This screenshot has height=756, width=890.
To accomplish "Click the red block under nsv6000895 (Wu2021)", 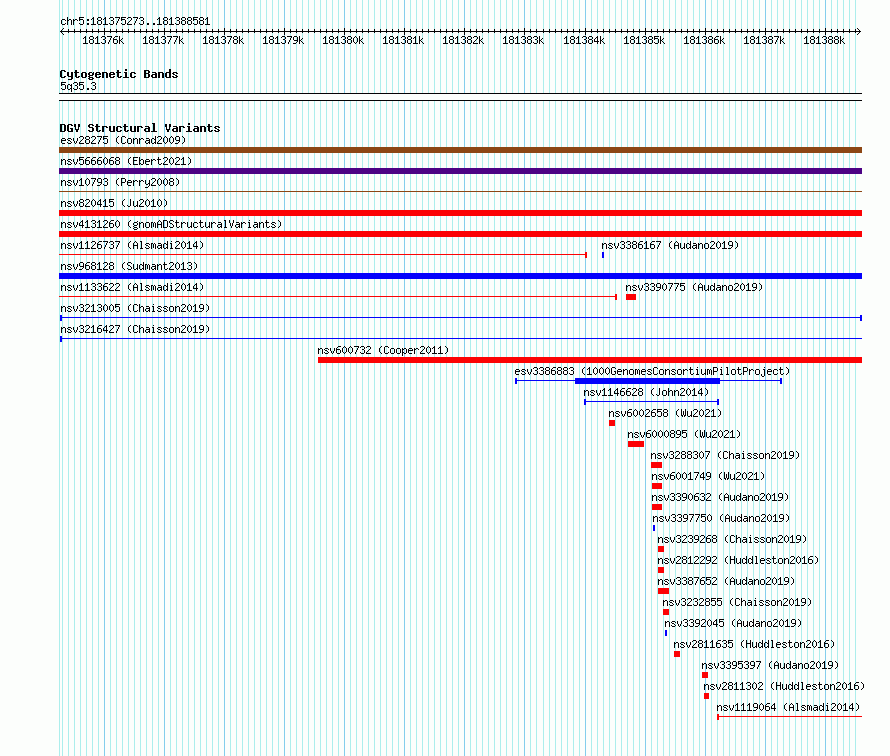I will point(636,444).
